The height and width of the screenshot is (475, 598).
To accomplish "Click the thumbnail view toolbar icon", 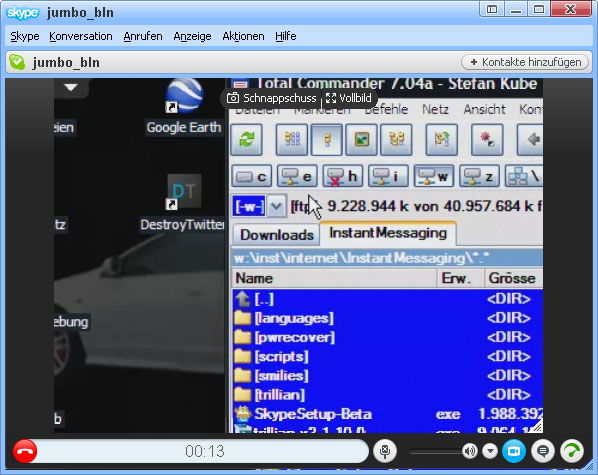I will [x=361, y=140].
